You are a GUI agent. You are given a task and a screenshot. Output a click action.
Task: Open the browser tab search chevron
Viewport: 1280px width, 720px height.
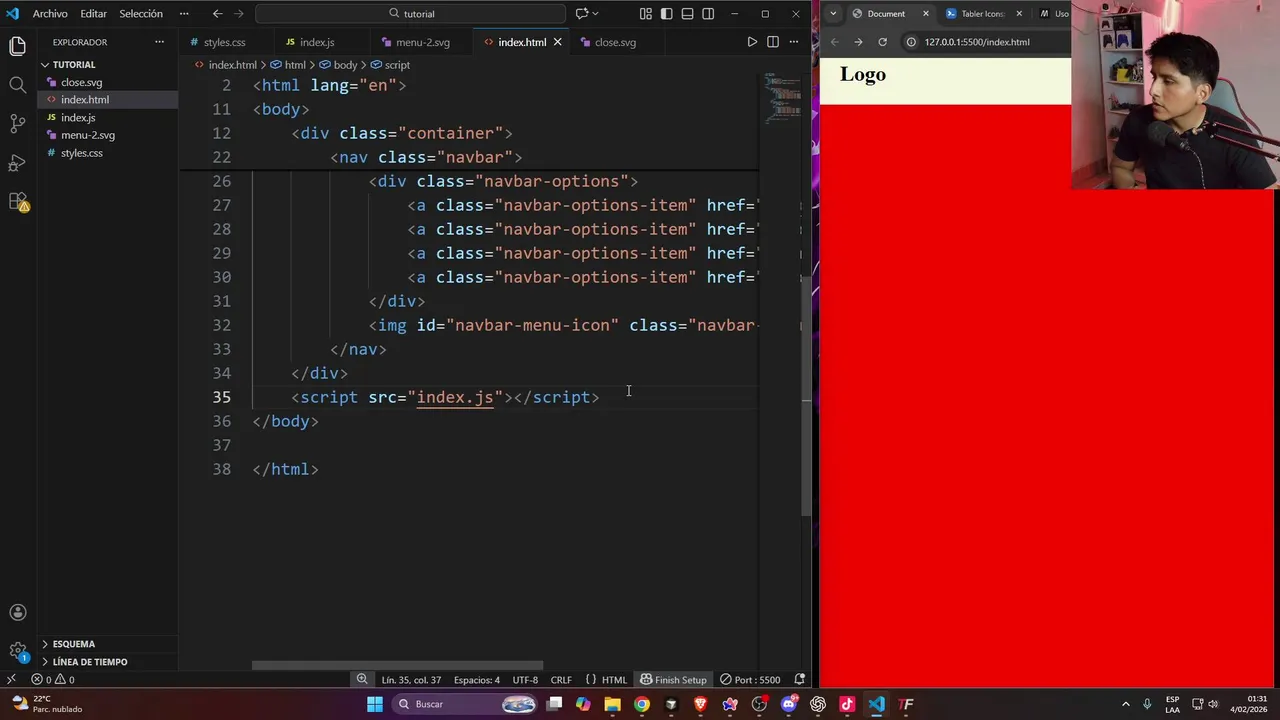coord(833,14)
